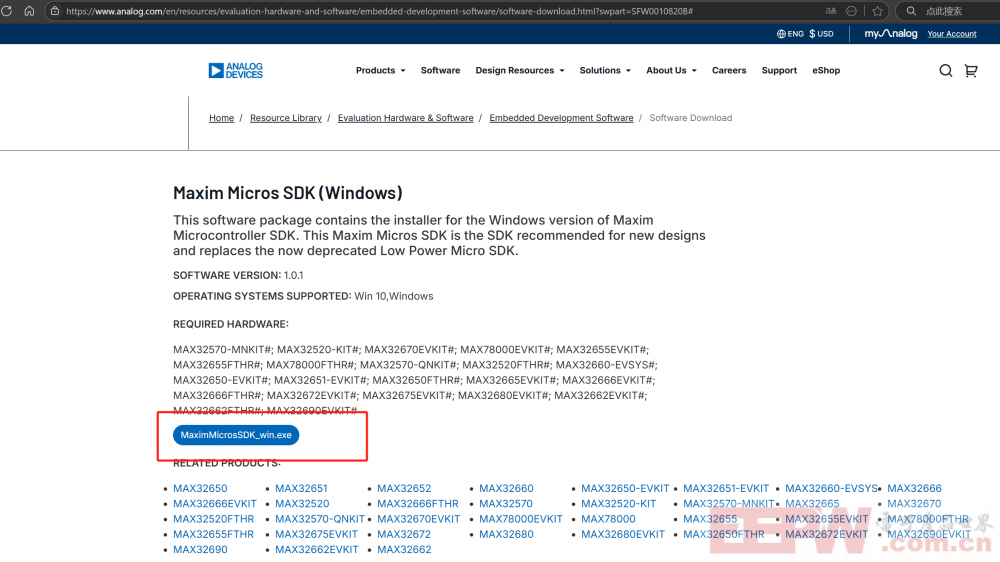Open MAX32655 product link
The height and width of the screenshot is (562, 1000).
(710, 519)
